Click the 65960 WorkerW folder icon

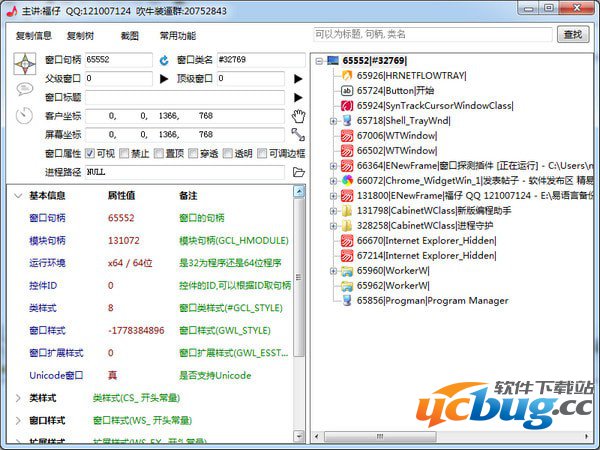click(347, 271)
